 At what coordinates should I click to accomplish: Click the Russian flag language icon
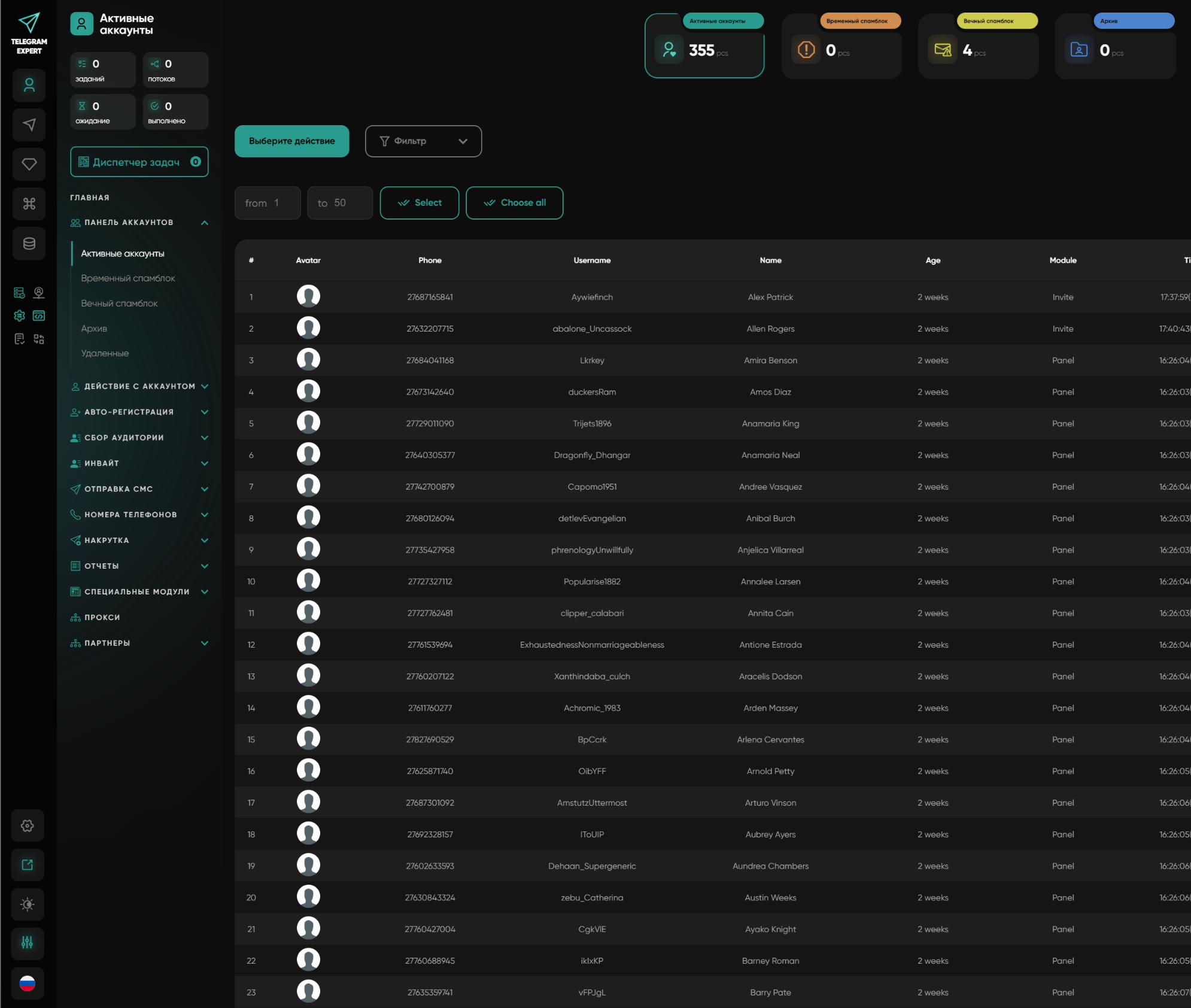28,983
